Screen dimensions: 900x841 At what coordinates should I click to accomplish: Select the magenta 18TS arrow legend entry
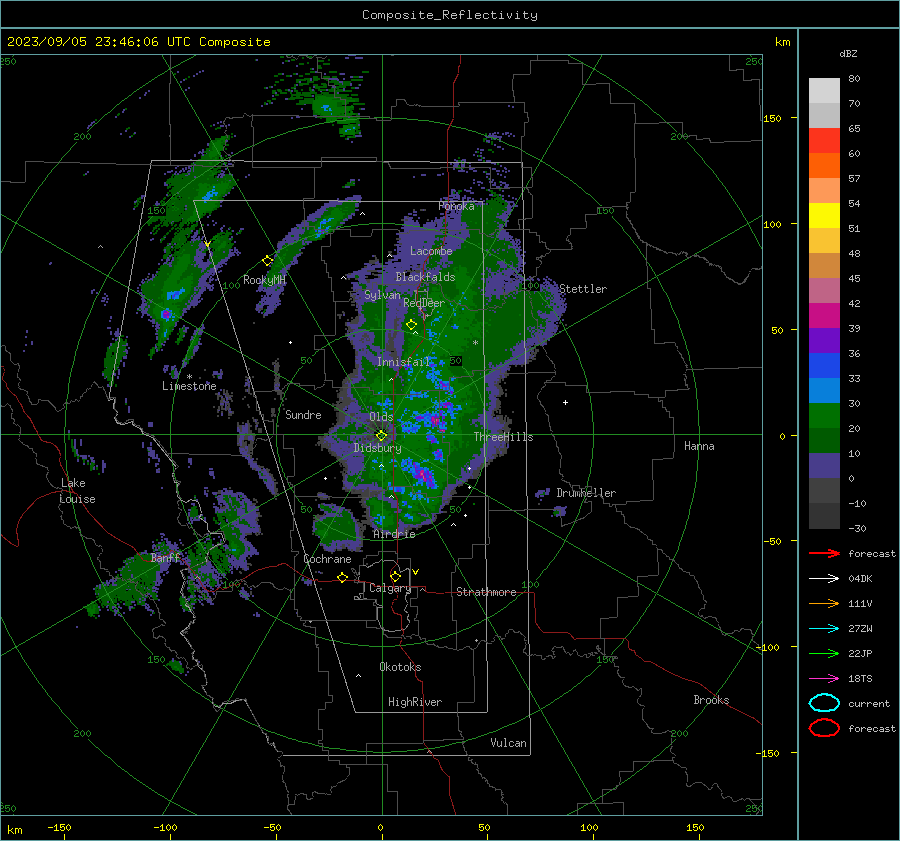tap(824, 679)
